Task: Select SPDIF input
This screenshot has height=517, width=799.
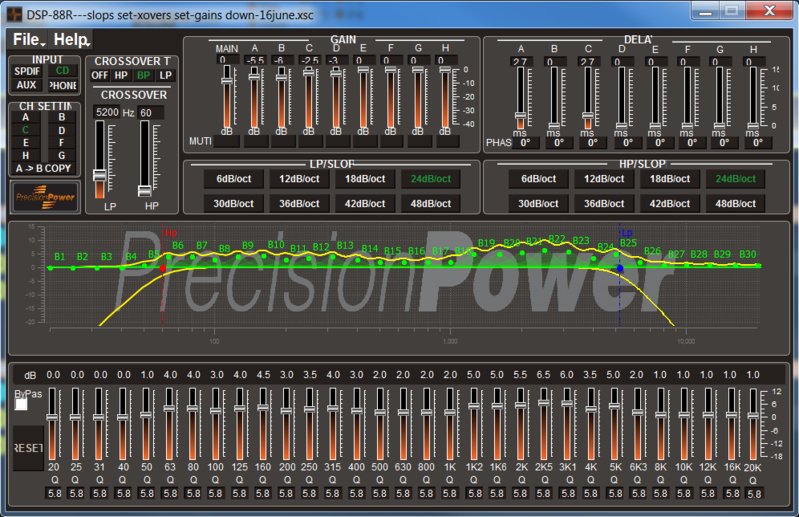Action: coord(27,71)
